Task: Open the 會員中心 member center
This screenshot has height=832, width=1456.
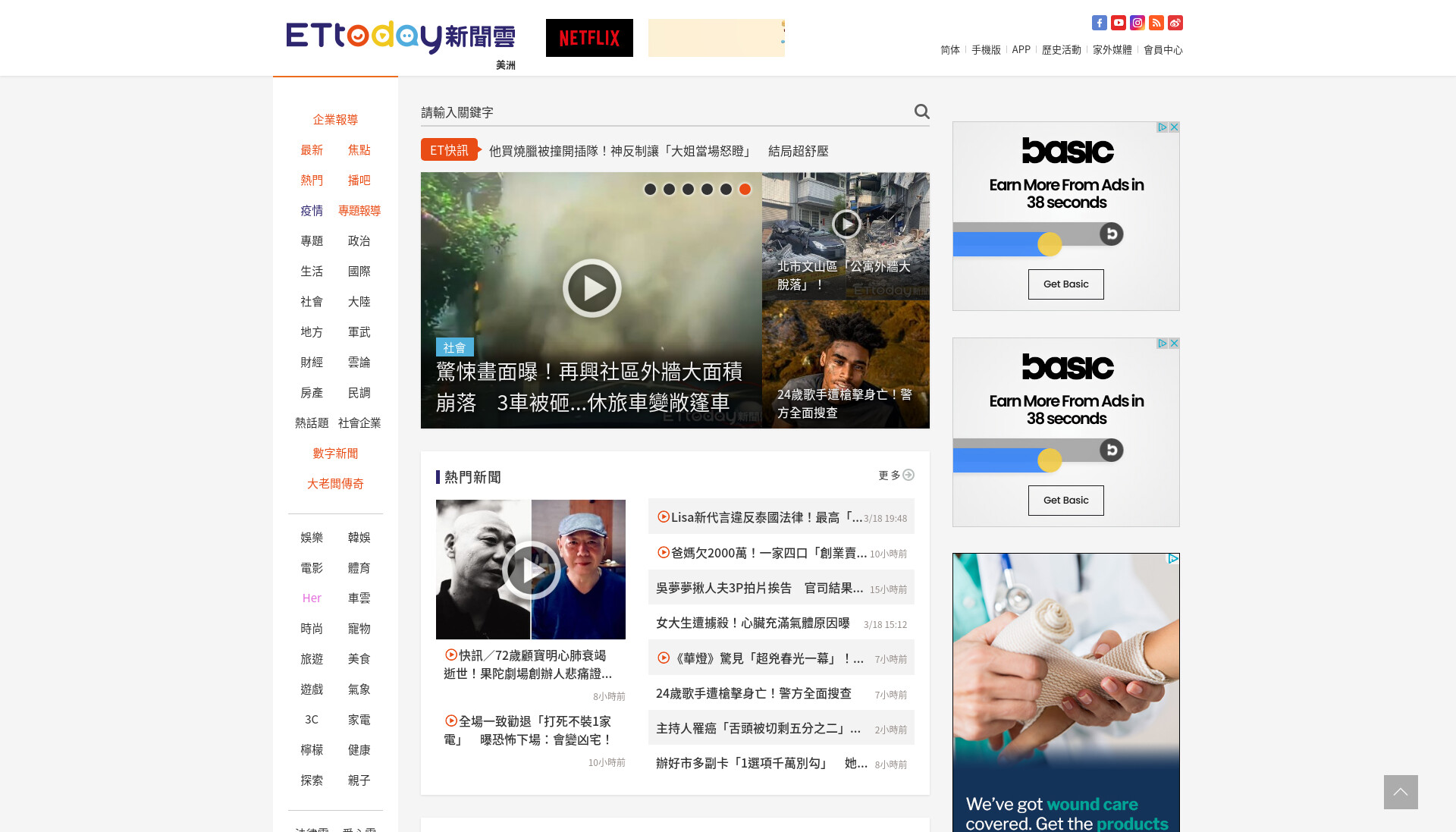Action: 1163,50
